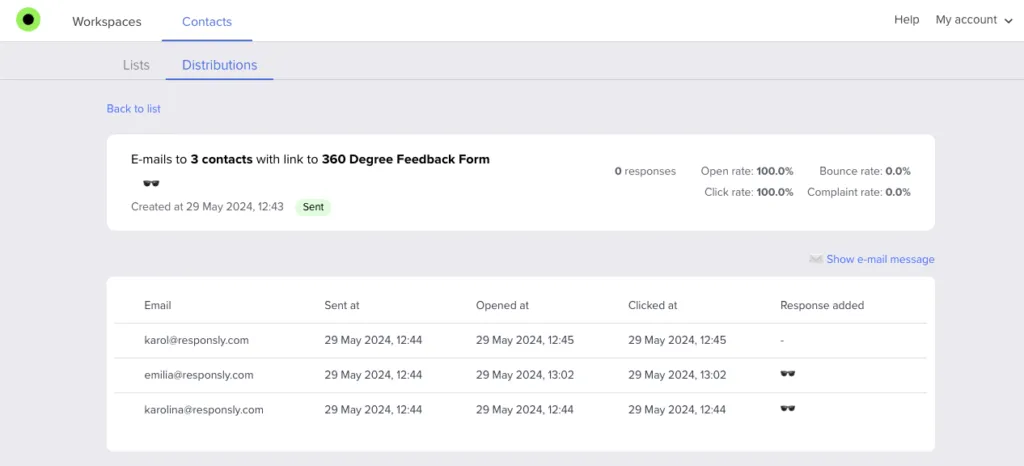Click the Responsly green logo icon
1024x466 pixels.
click(x=28, y=20)
